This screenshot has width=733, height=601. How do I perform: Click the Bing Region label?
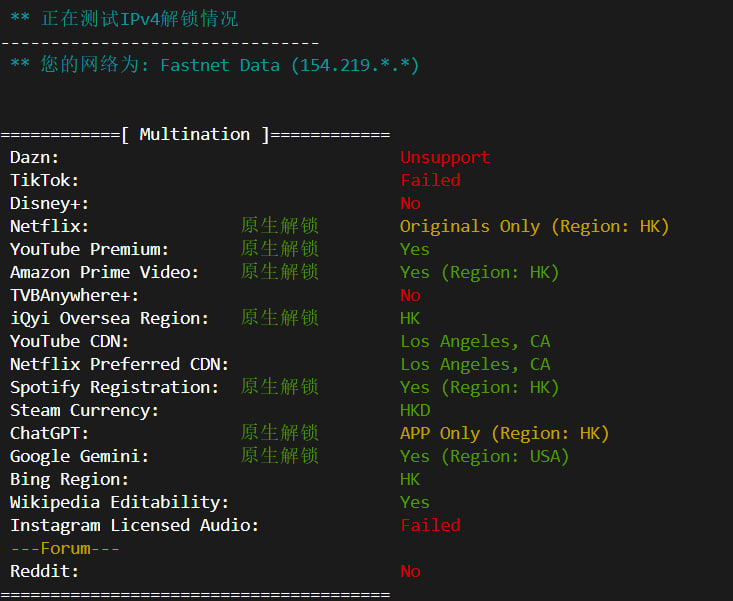[x=70, y=479]
